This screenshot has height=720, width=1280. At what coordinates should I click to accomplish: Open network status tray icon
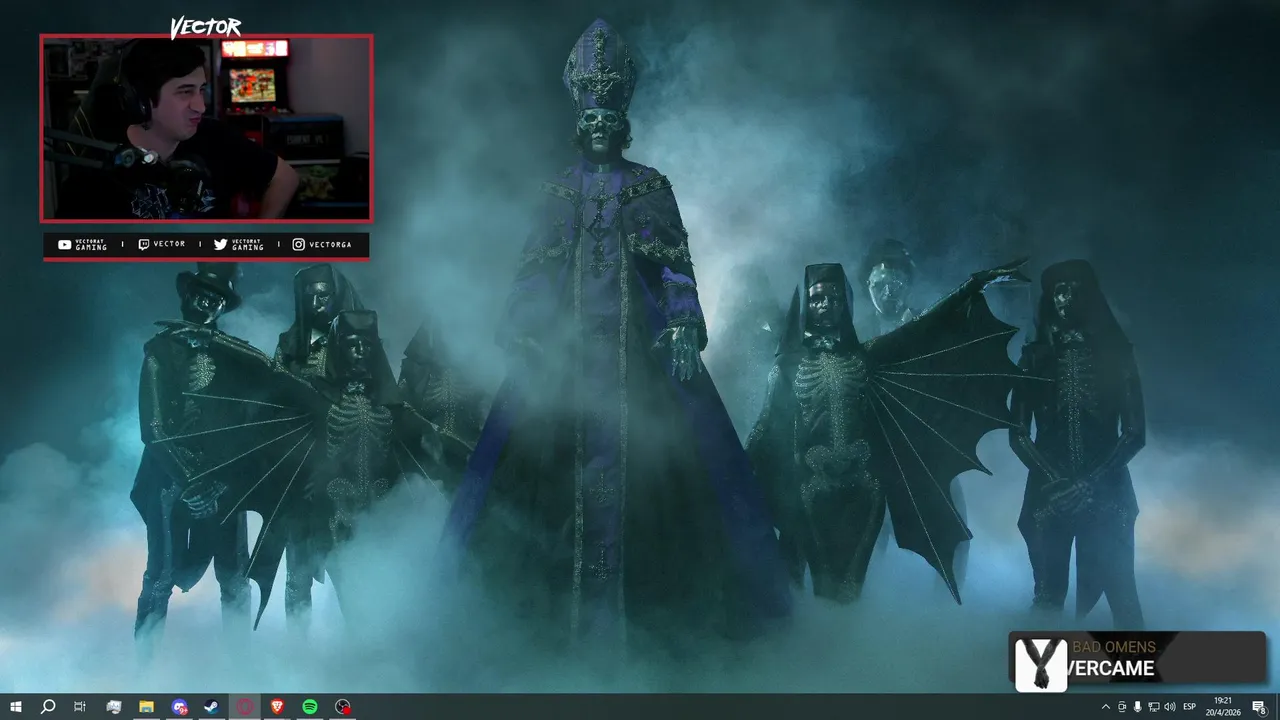tap(1153, 707)
